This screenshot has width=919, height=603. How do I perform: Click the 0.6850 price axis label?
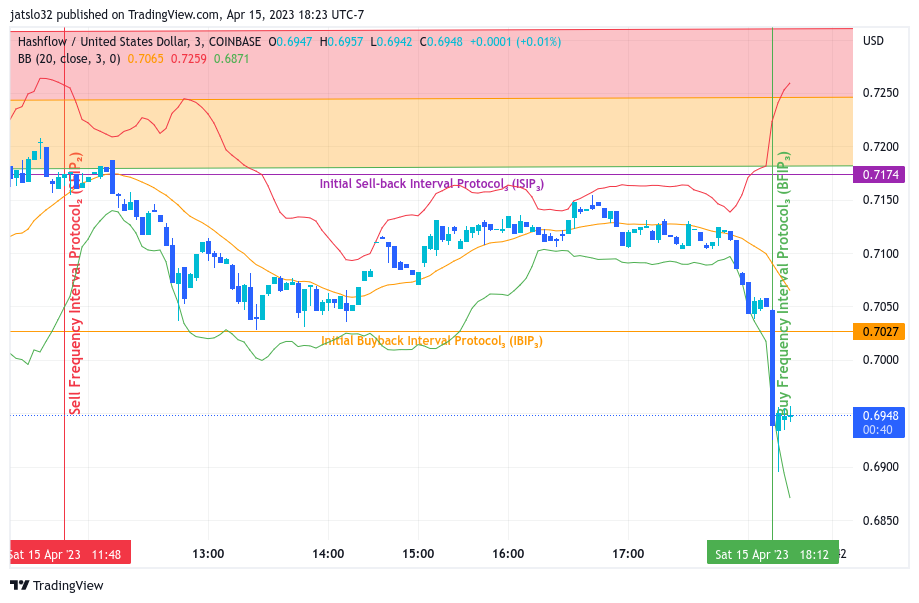point(881,520)
